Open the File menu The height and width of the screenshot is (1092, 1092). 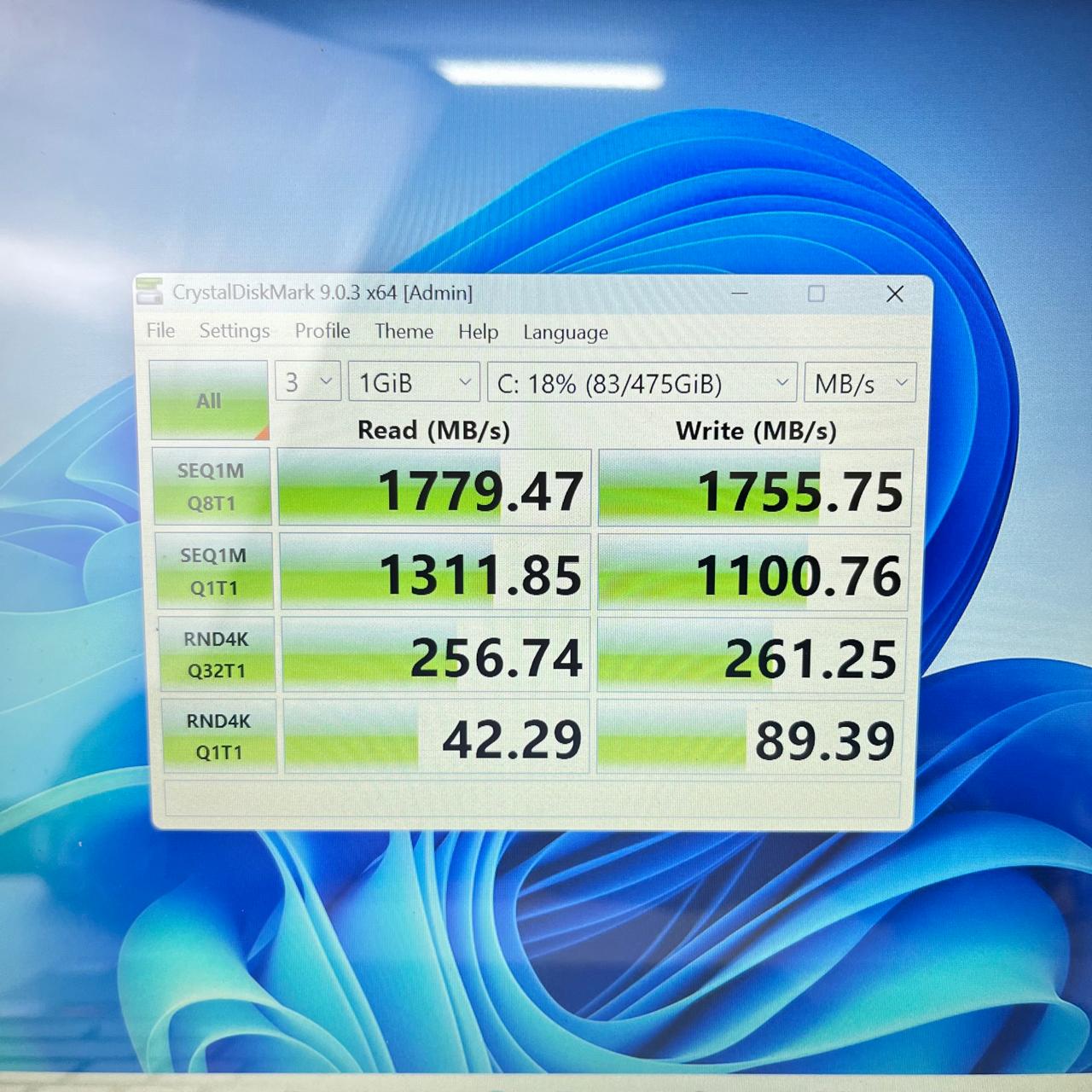click(160, 330)
